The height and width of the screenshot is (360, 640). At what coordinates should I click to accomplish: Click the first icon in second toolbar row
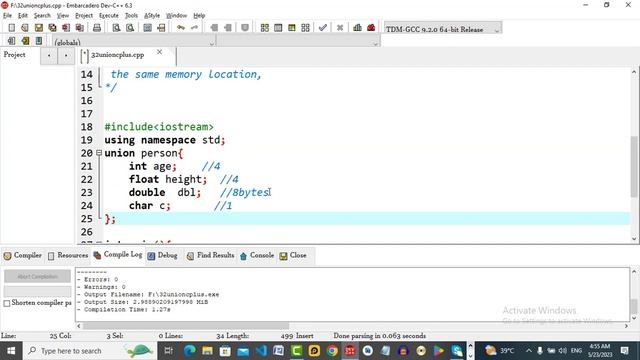(x=11, y=41)
